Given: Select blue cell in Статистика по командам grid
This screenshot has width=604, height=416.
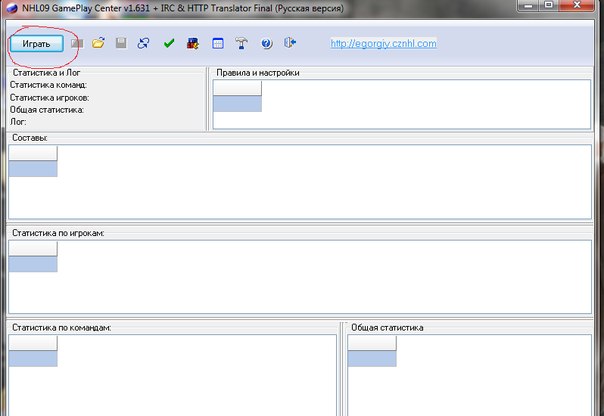Looking at the screenshot, I should (33, 359).
